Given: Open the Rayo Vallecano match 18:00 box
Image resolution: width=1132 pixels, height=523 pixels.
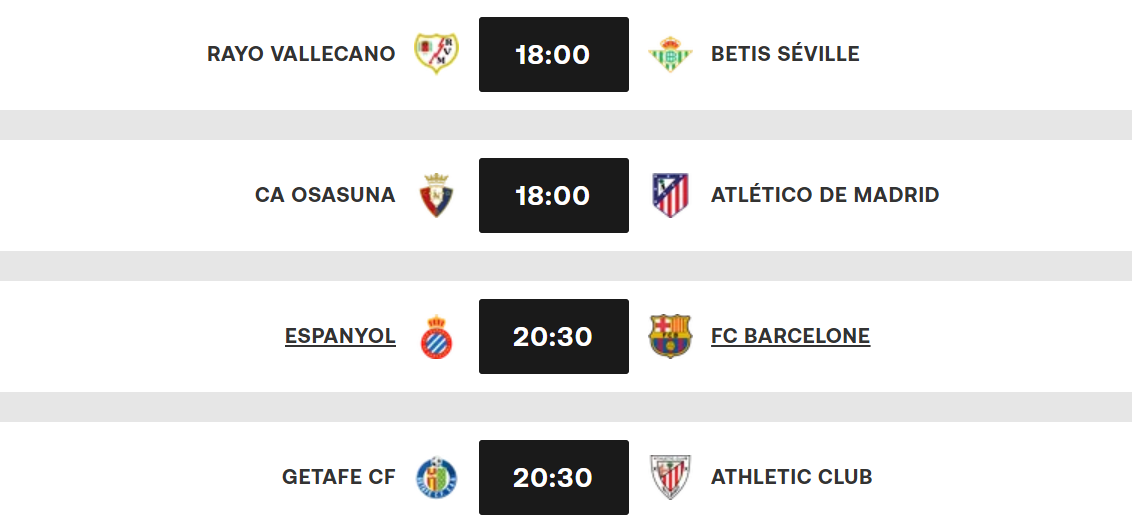Looking at the screenshot, I should coord(553,54).
